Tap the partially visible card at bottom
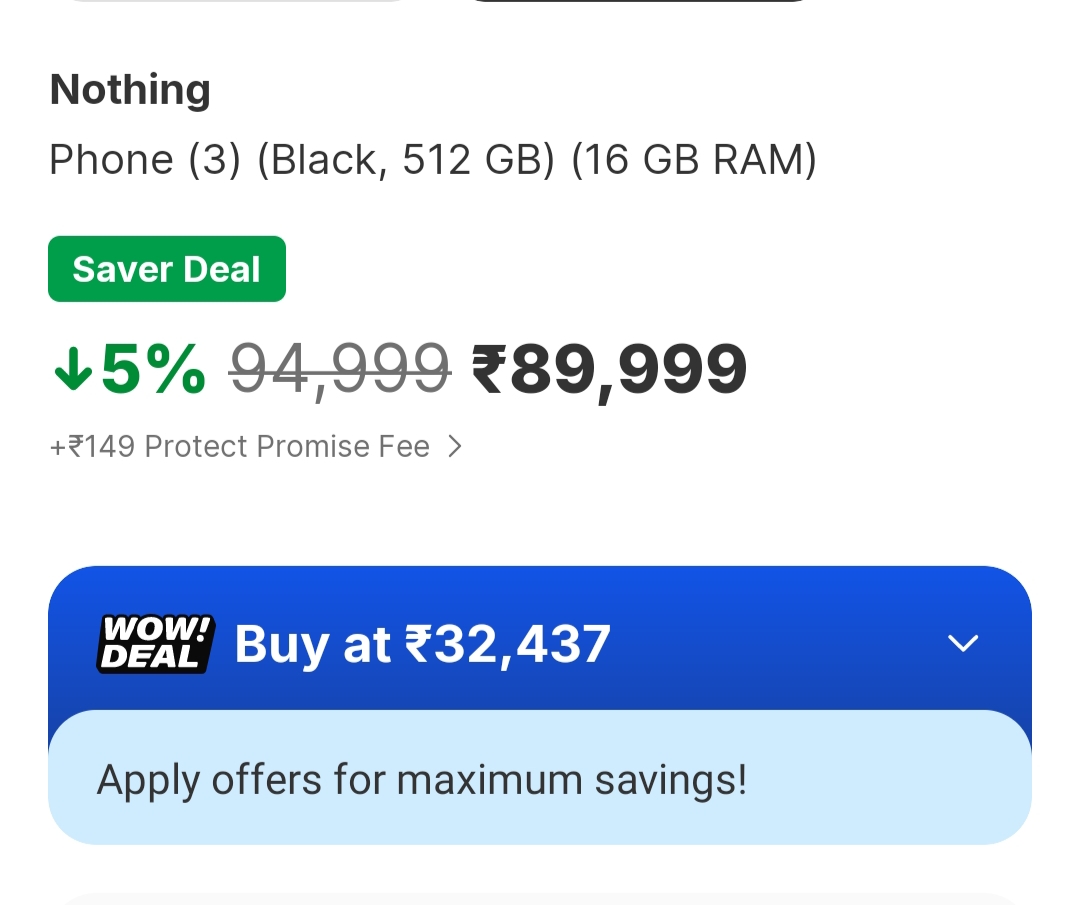This screenshot has height=905, width=1080. [539, 899]
